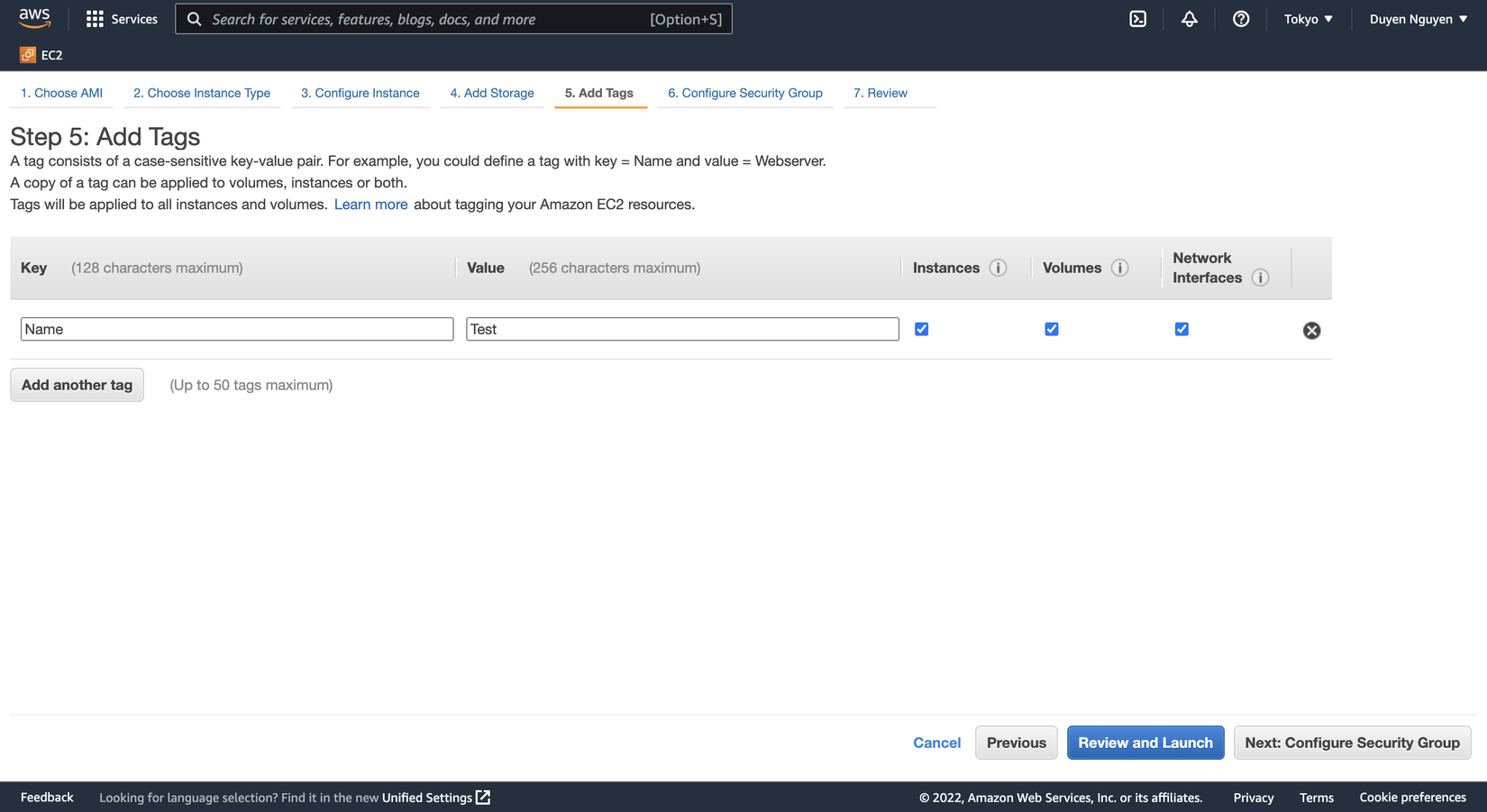Click Review and Launch
1487x812 pixels.
[x=1145, y=743]
